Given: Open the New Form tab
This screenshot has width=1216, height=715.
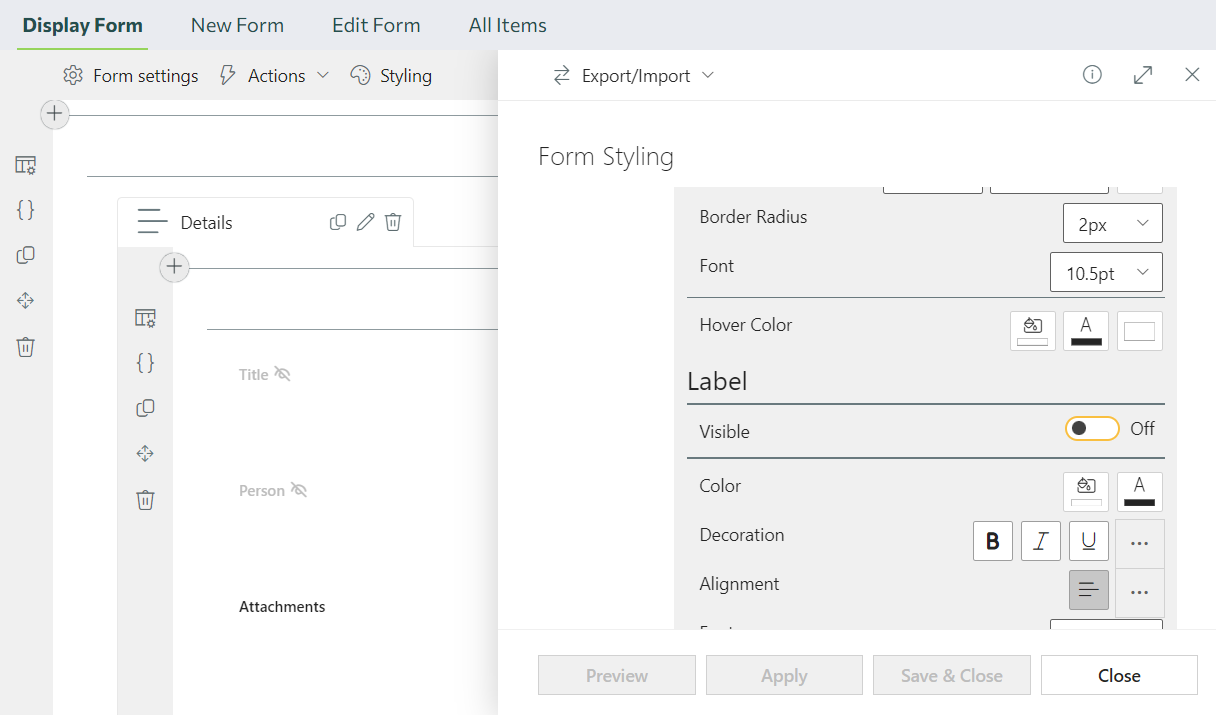Looking at the screenshot, I should pyautogui.click(x=237, y=25).
